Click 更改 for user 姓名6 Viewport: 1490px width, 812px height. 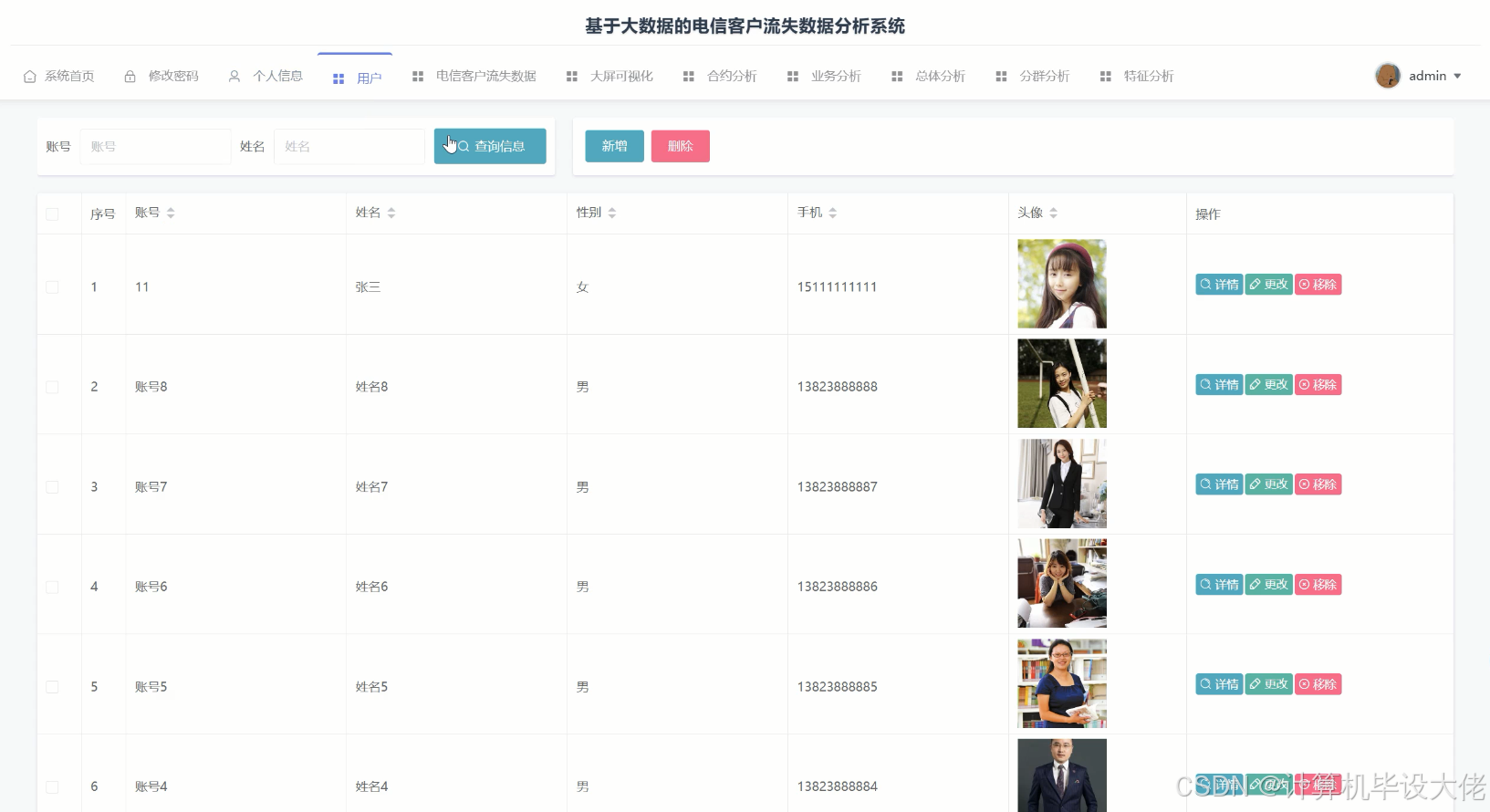pos(1269,585)
